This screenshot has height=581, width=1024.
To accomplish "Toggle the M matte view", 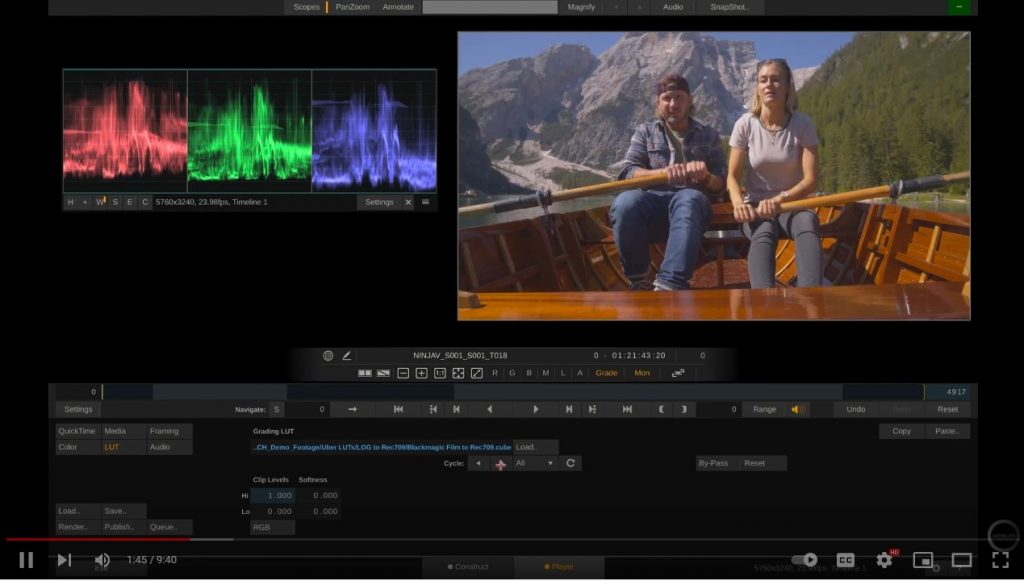I will coord(546,373).
